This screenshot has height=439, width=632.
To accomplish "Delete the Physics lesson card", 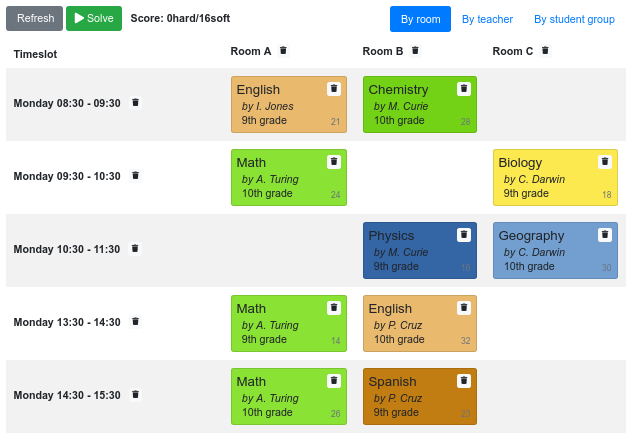I will (x=464, y=235).
